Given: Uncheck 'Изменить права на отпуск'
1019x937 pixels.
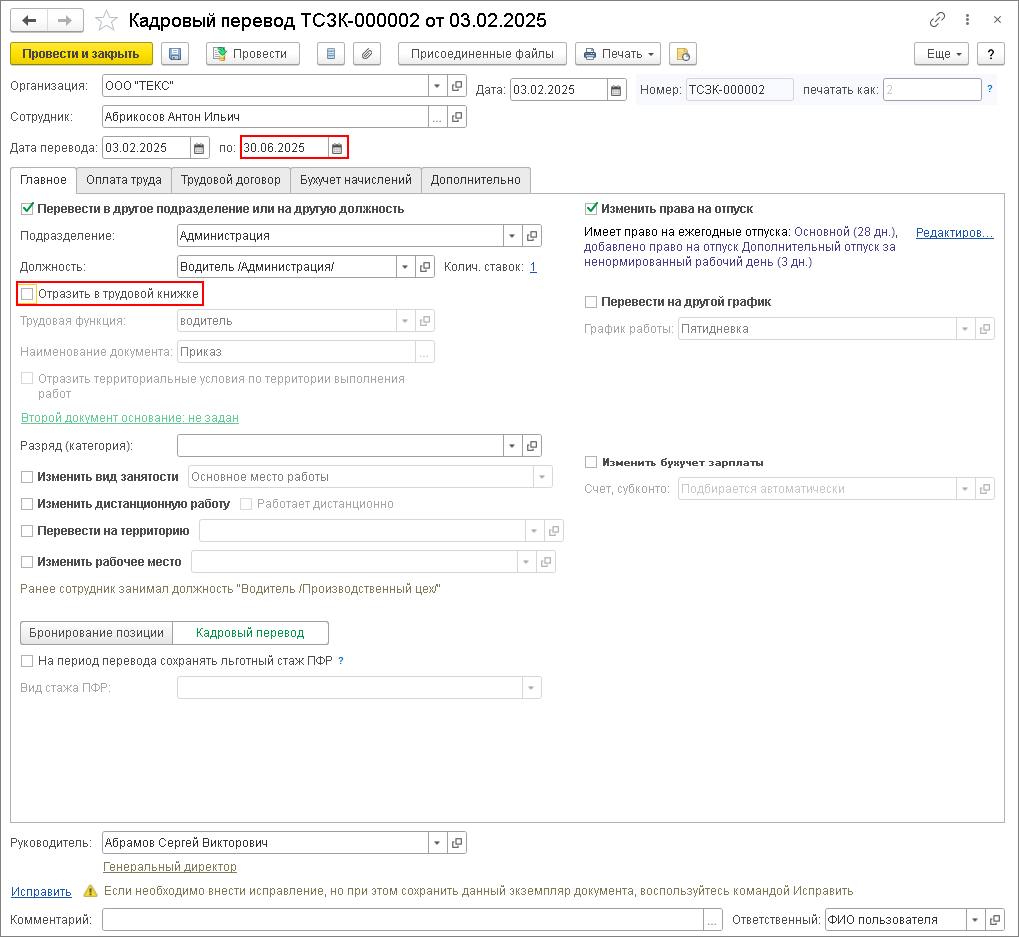Looking at the screenshot, I should coord(591,209).
